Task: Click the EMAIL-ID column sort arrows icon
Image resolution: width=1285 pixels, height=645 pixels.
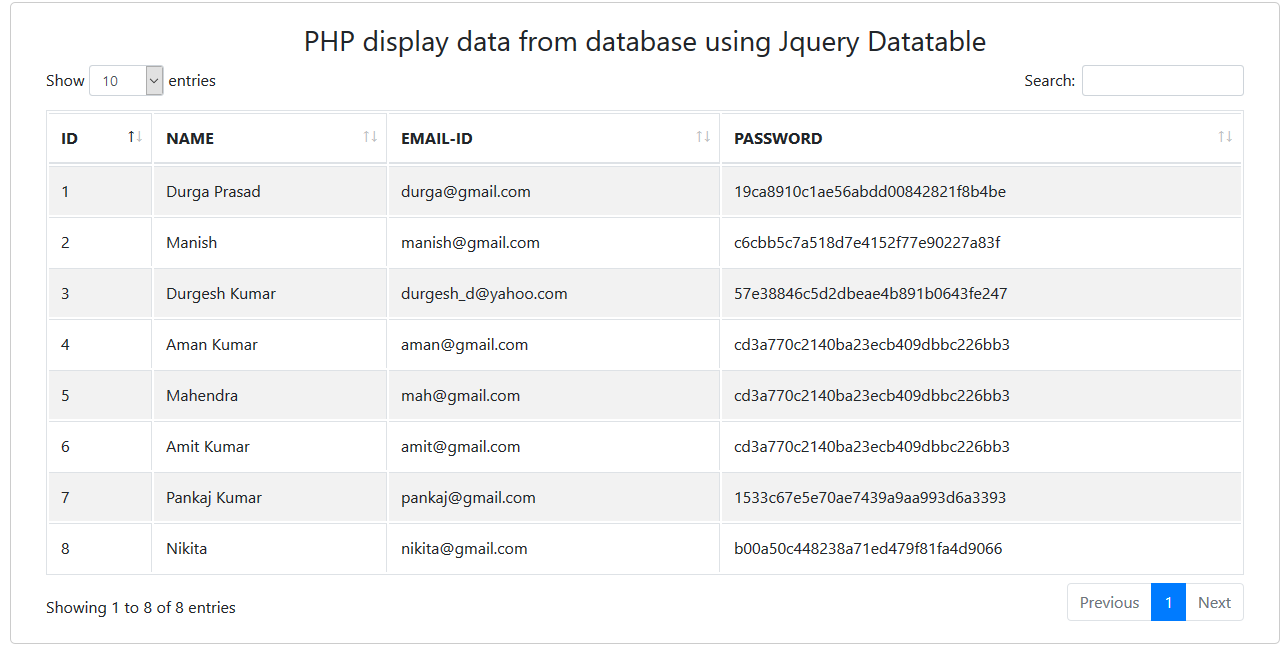Action: (703, 137)
